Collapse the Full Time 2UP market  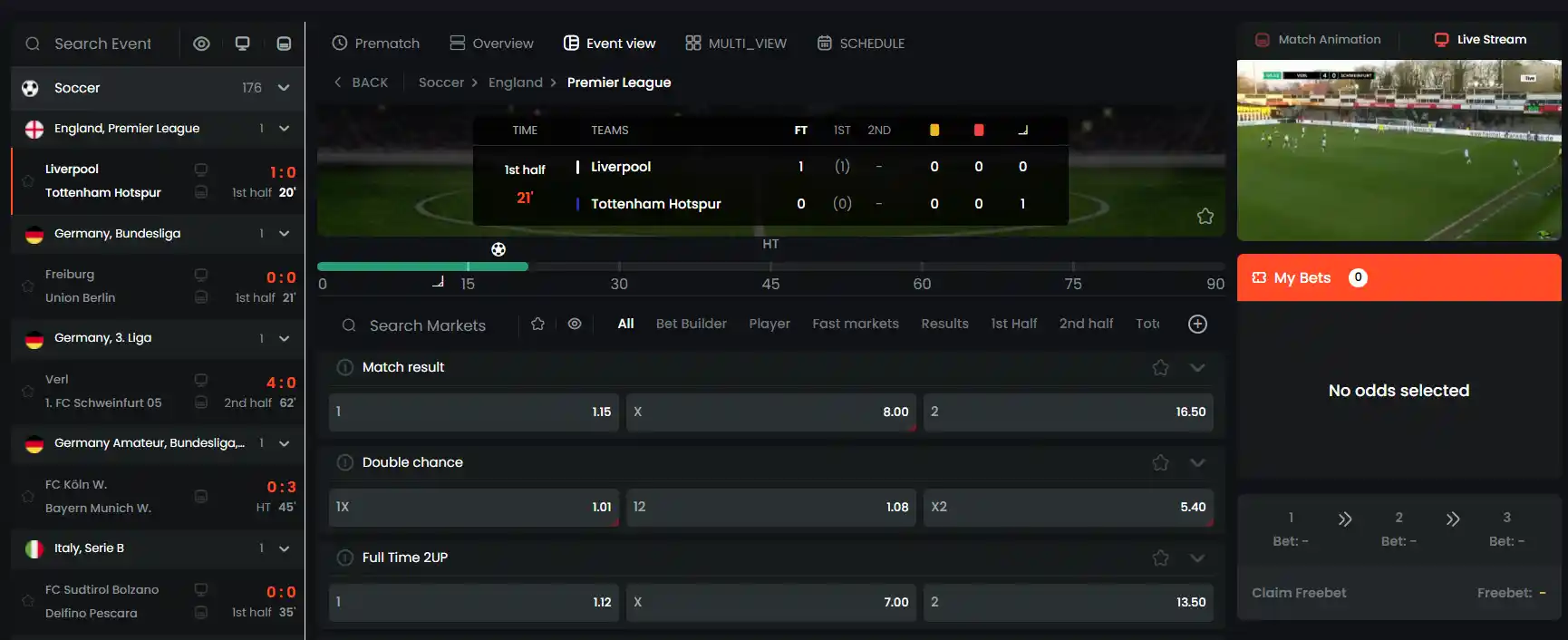tap(1197, 558)
